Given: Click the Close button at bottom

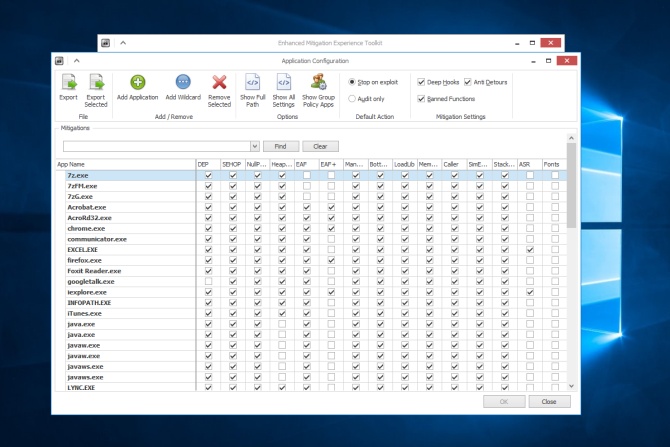Looking at the screenshot, I should pos(549,402).
